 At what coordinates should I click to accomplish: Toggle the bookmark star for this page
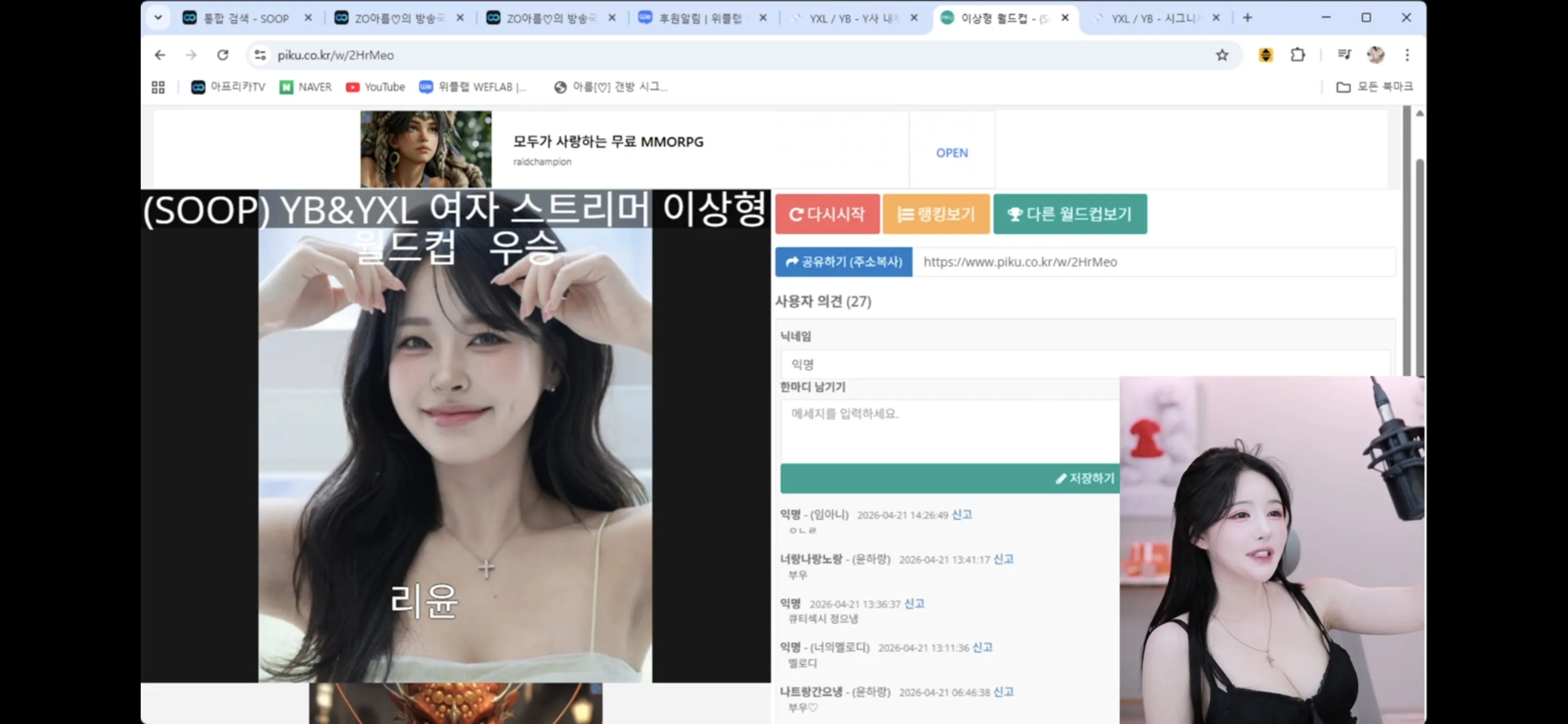[1222, 55]
